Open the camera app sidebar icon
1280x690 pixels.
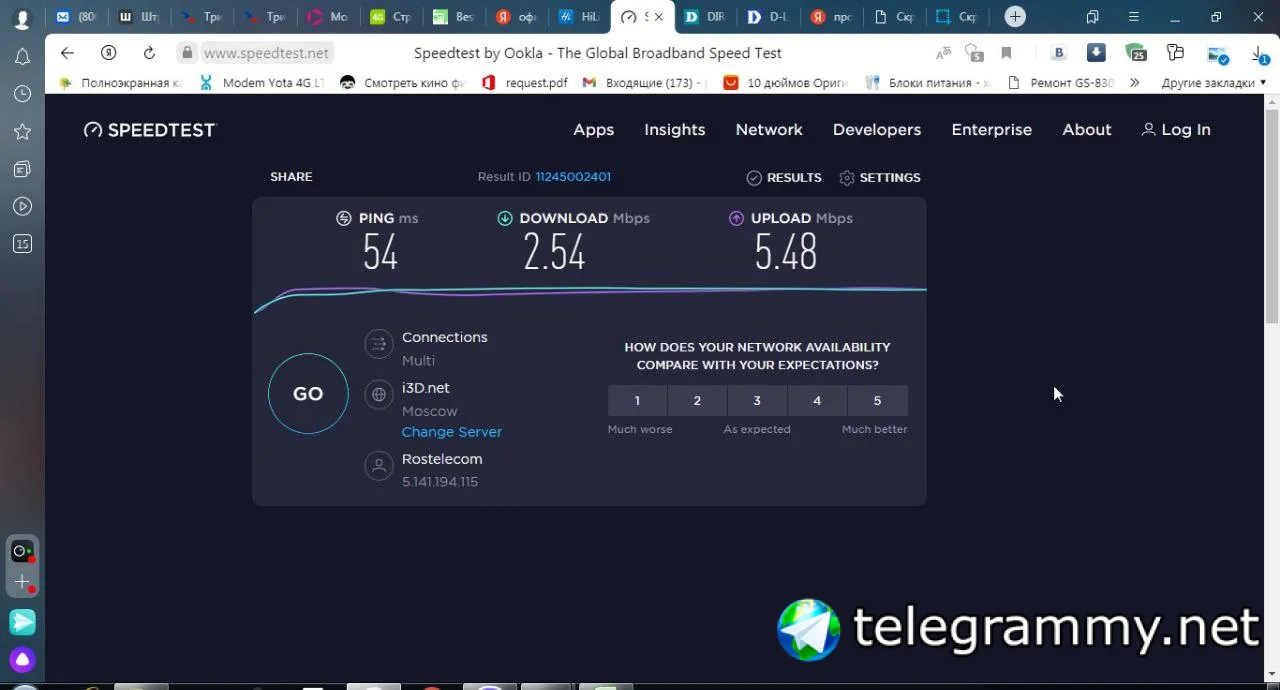pos(22,551)
